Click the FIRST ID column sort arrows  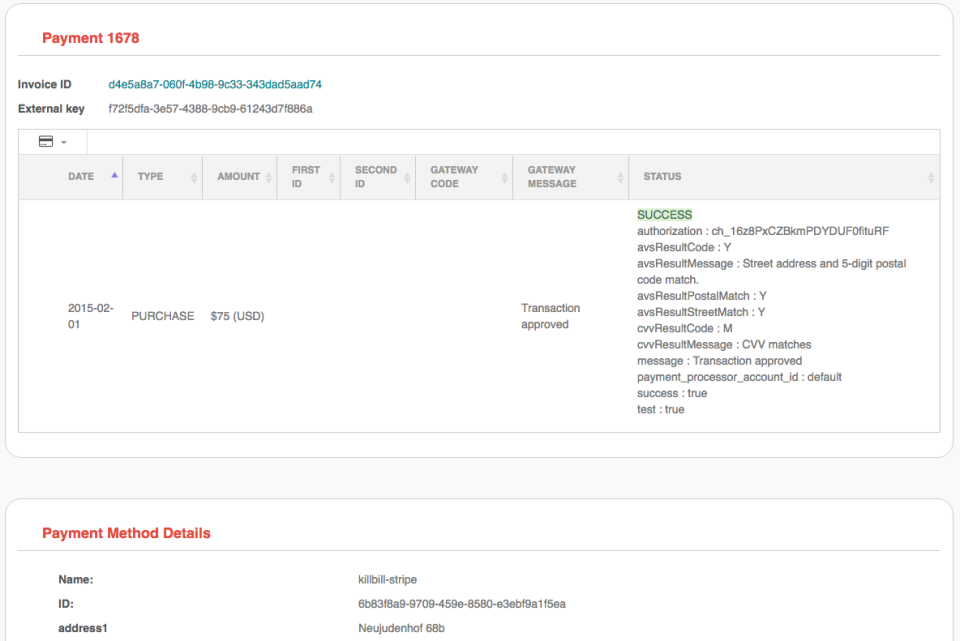click(332, 177)
